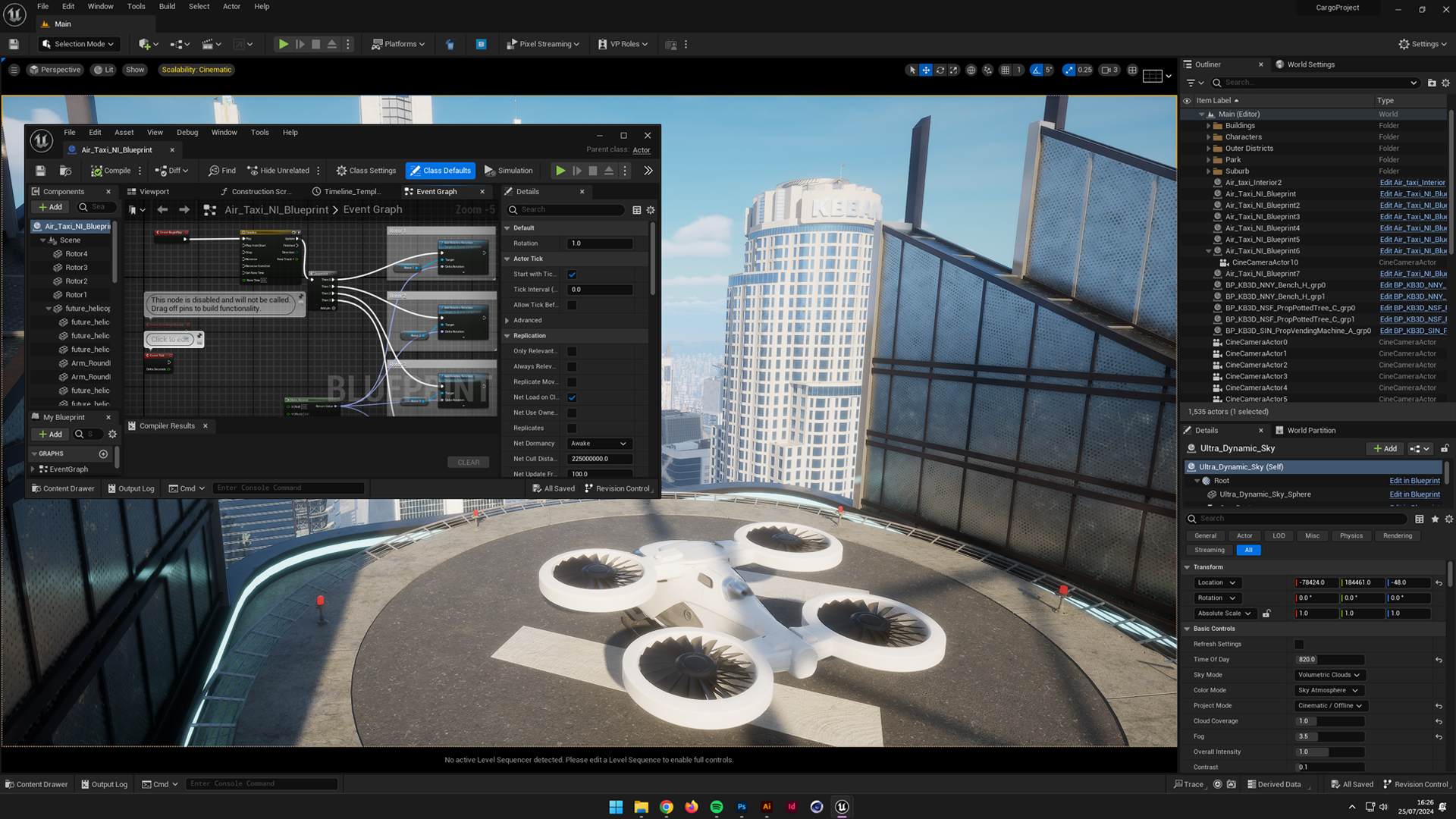Adjust the Fog value slider
Viewport: 1456px width, 819px height.
1329,736
